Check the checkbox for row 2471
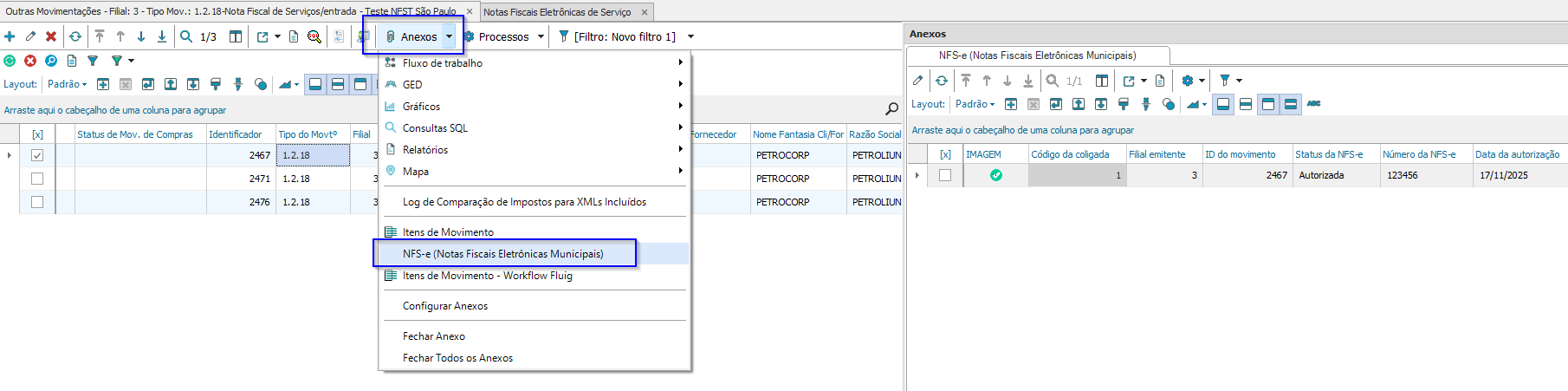 (x=37, y=179)
